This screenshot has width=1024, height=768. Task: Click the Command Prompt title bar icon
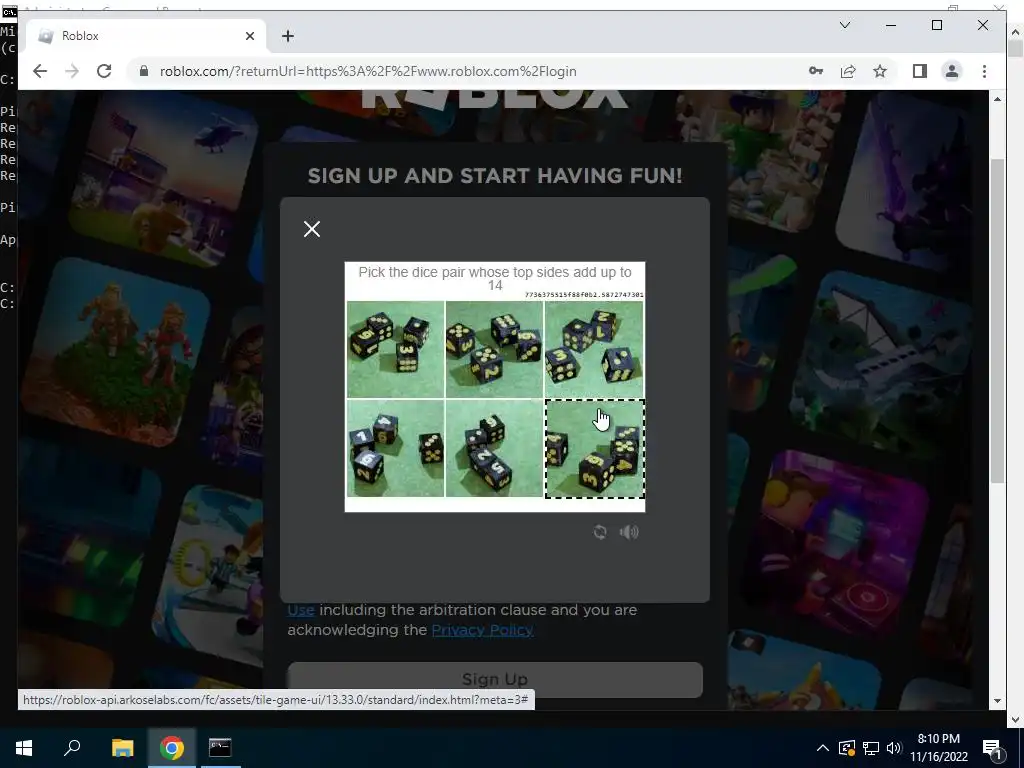tap(9, 12)
